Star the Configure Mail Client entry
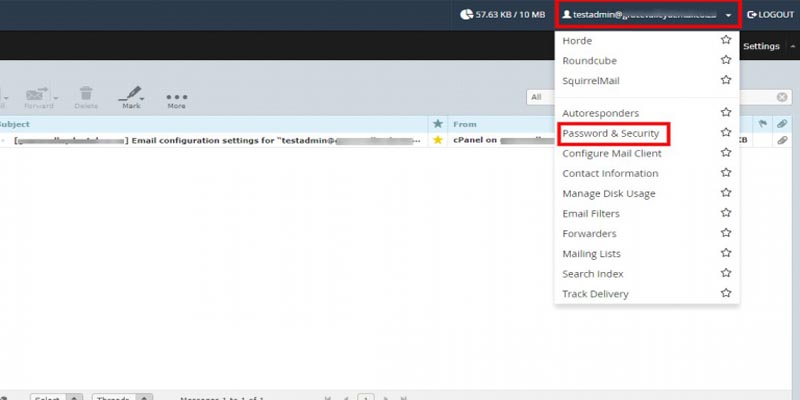The image size is (800, 400). [x=726, y=153]
